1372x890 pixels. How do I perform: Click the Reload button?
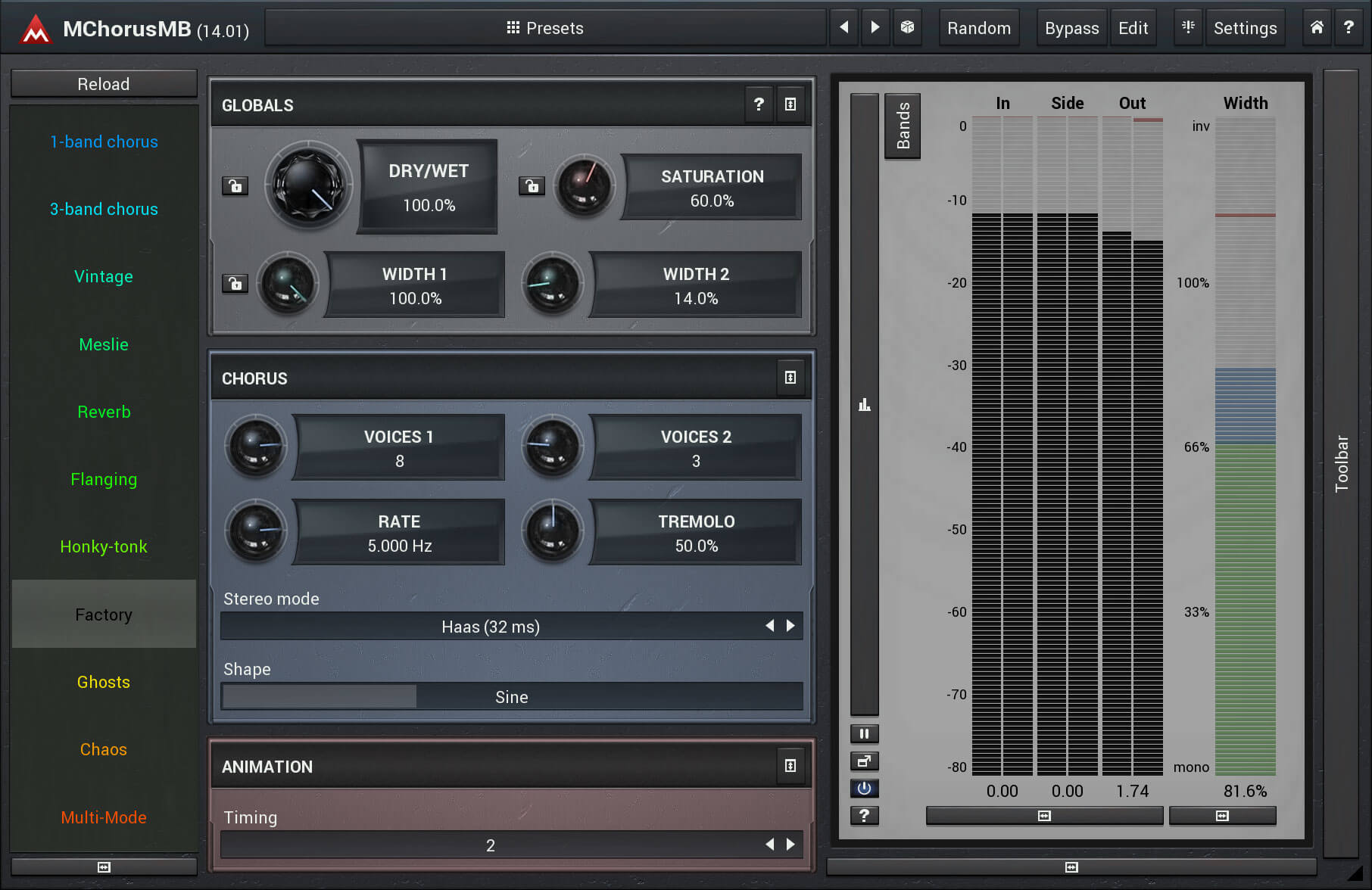click(104, 84)
